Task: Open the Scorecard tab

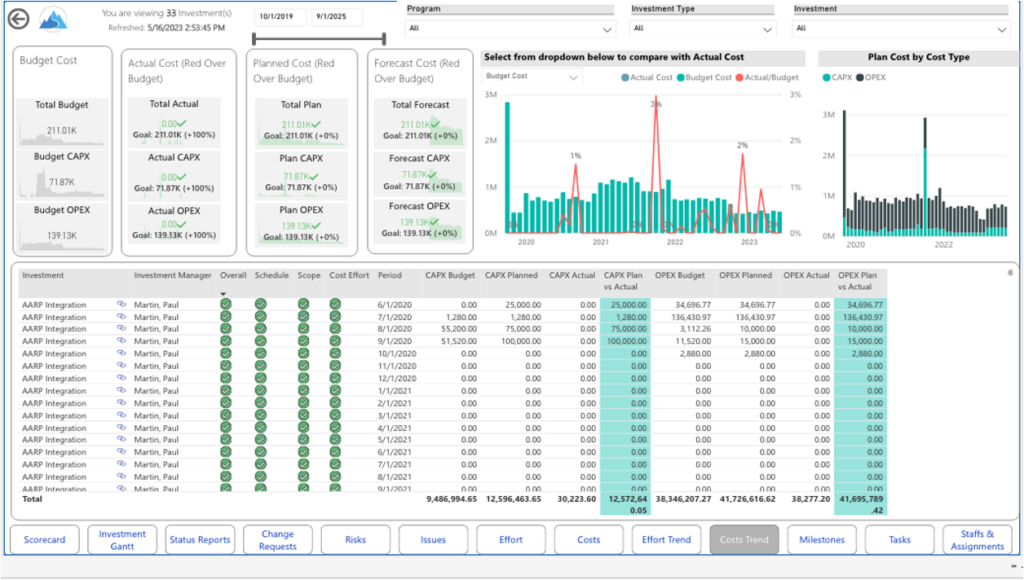Action: pos(44,540)
